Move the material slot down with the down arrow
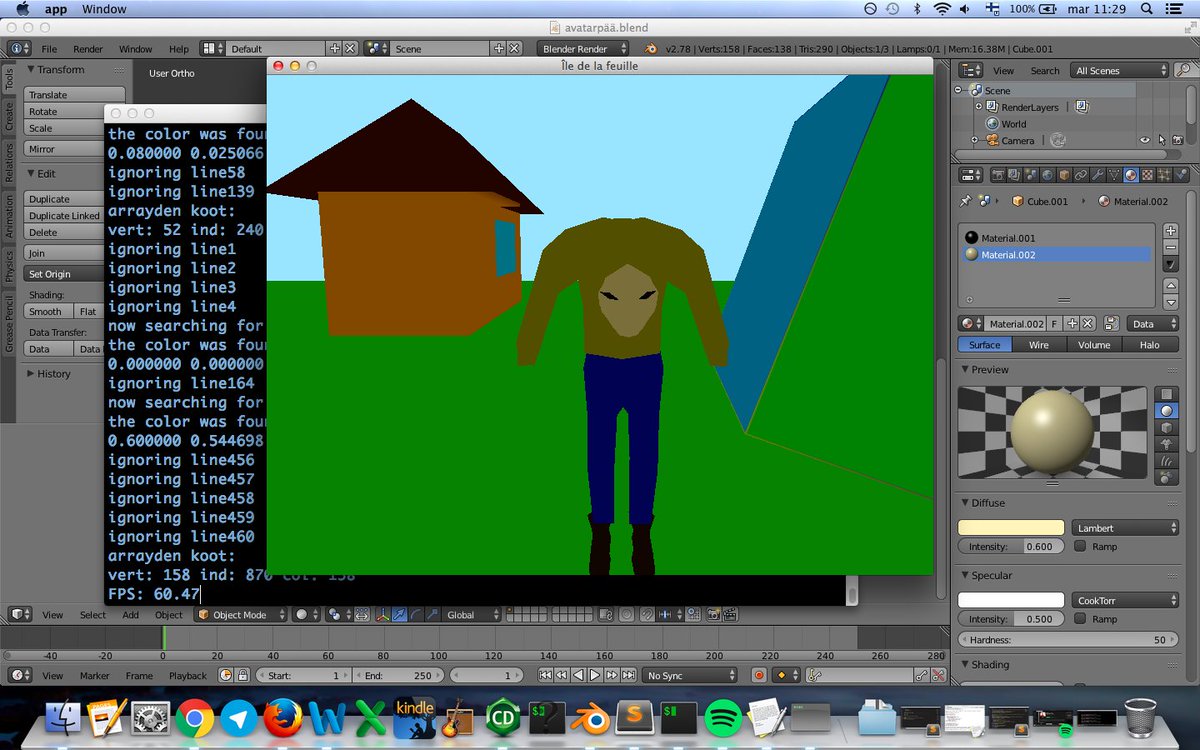 [x=1171, y=302]
